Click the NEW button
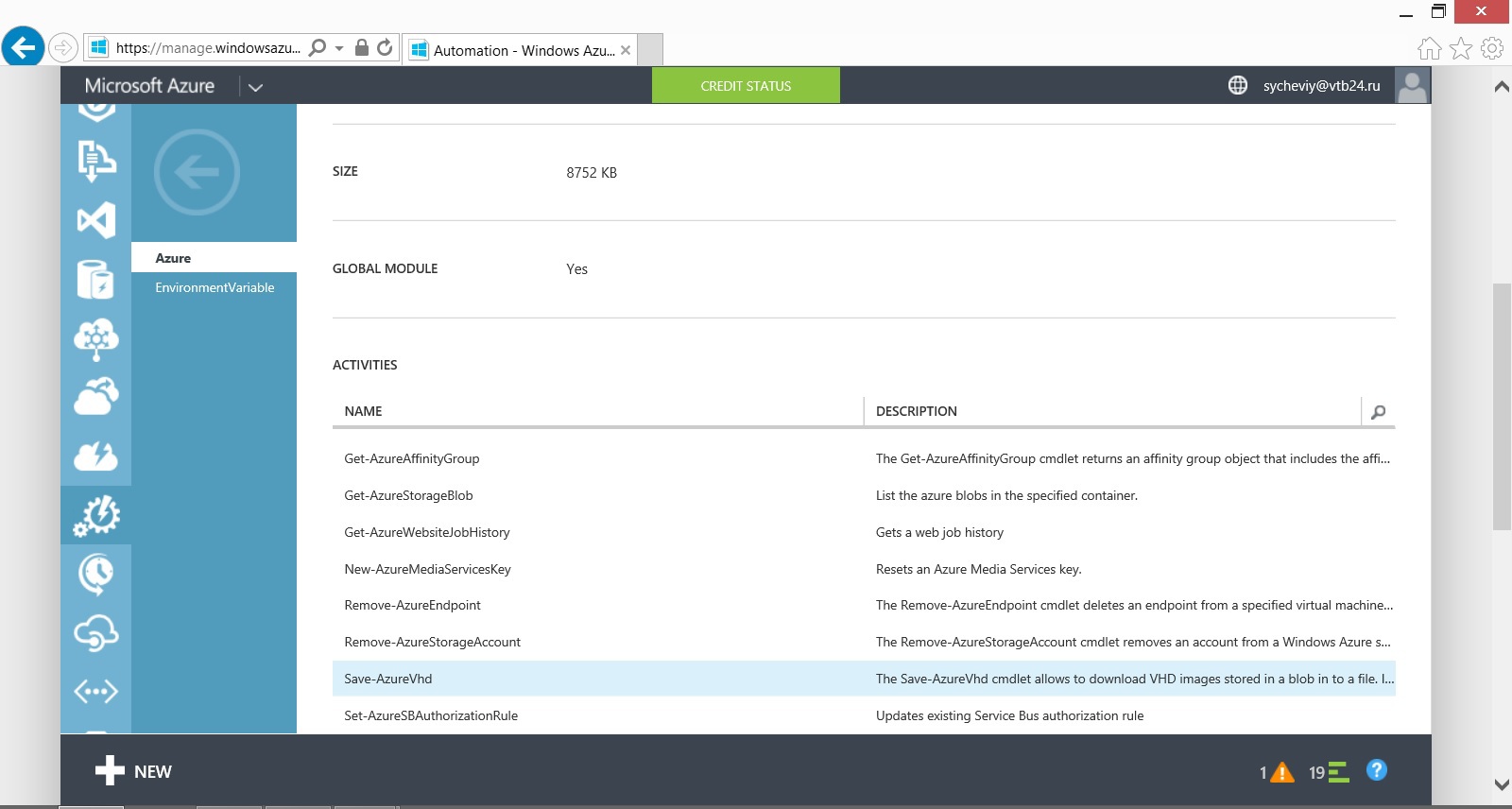The width and height of the screenshot is (1512, 809). coord(133,771)
